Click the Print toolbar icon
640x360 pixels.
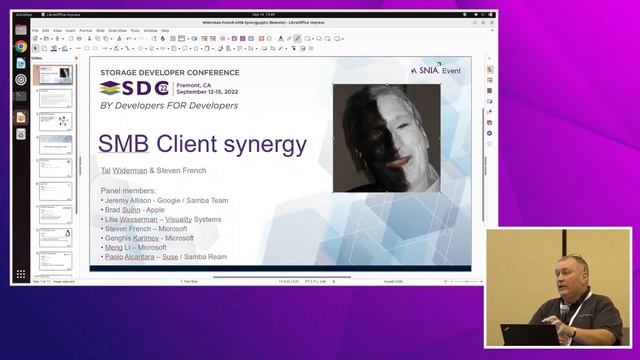tap(80, 39)
